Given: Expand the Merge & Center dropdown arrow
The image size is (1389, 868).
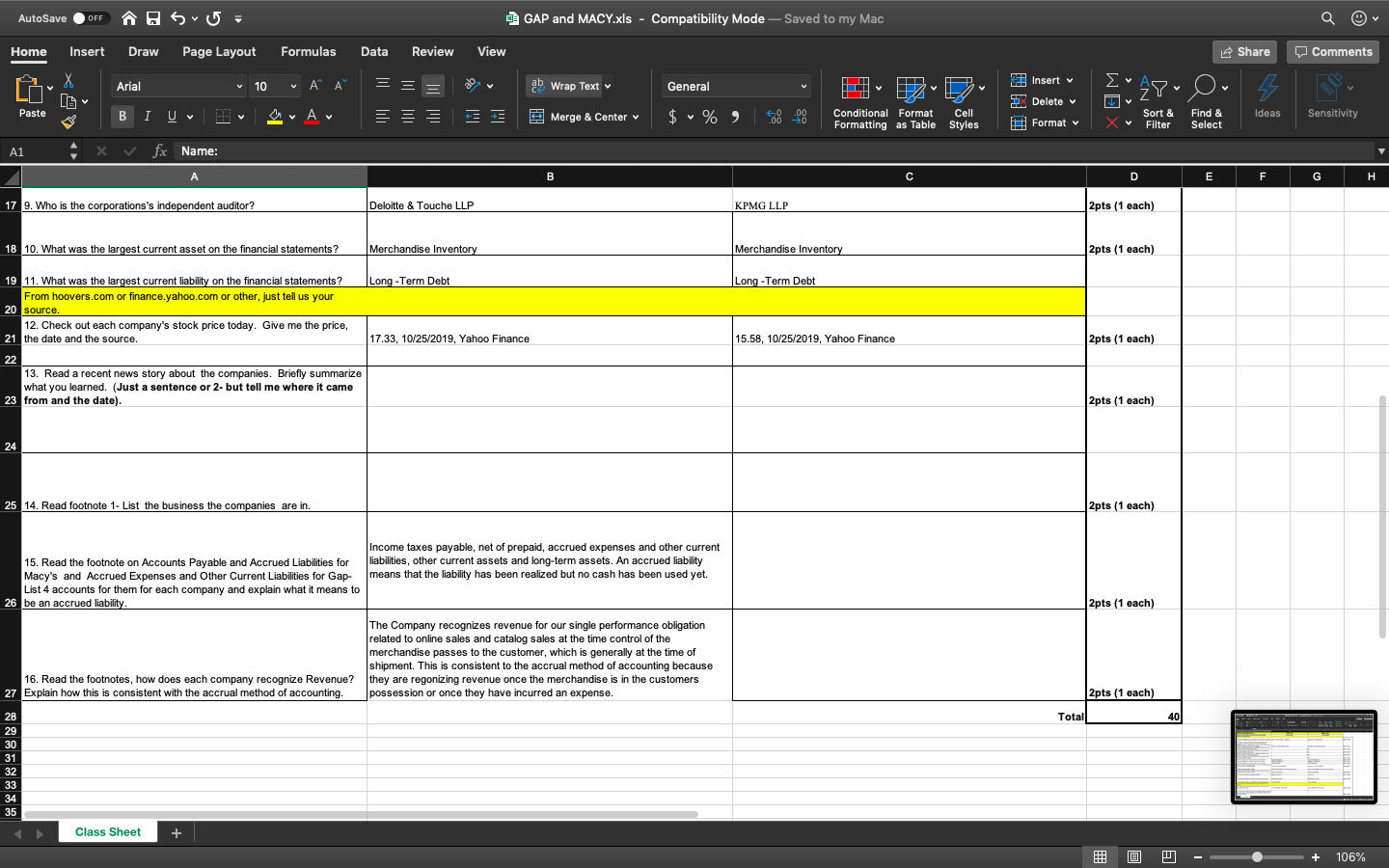Looking at the screenshot, I should tap(636, 117).
